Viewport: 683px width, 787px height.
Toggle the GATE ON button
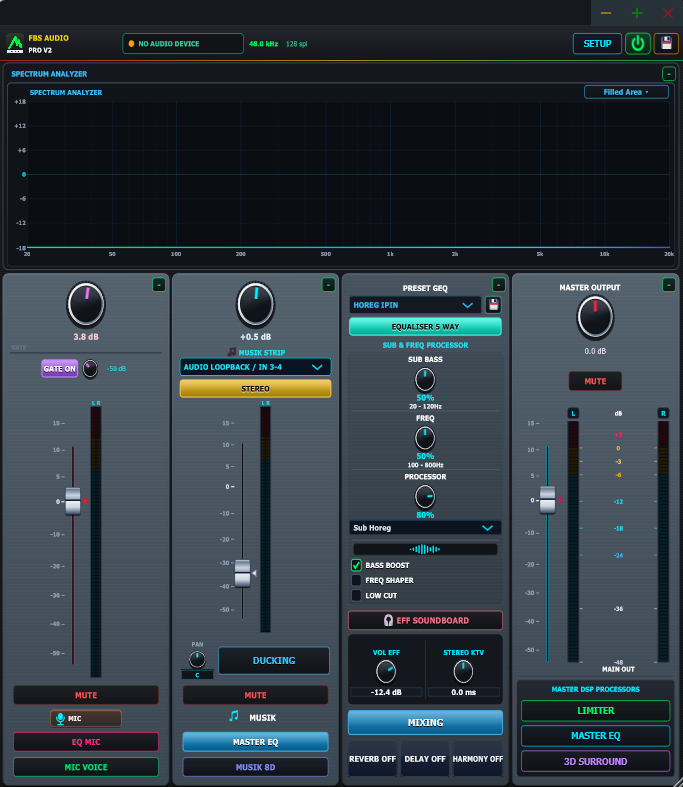pyautogui.click(x=59, y=368)
